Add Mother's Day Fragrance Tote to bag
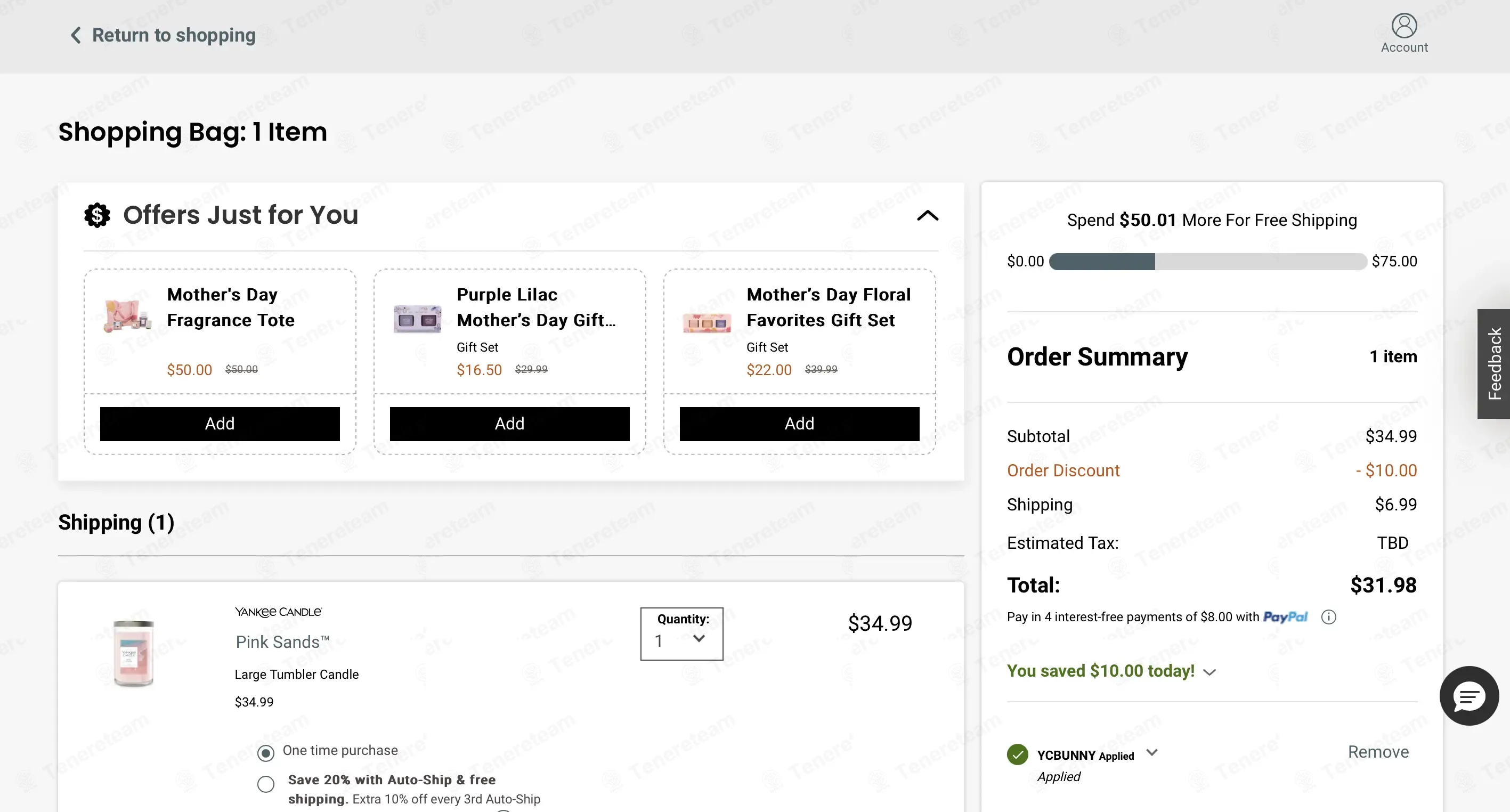 [220, 424]
